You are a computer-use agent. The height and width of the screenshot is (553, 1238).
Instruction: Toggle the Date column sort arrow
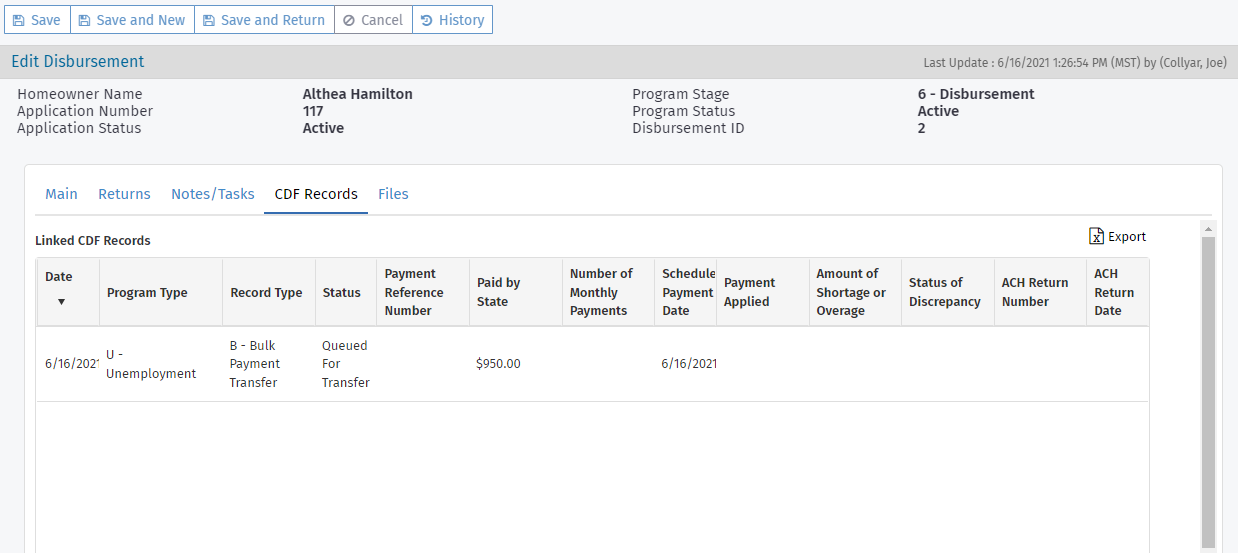[61, 301]
